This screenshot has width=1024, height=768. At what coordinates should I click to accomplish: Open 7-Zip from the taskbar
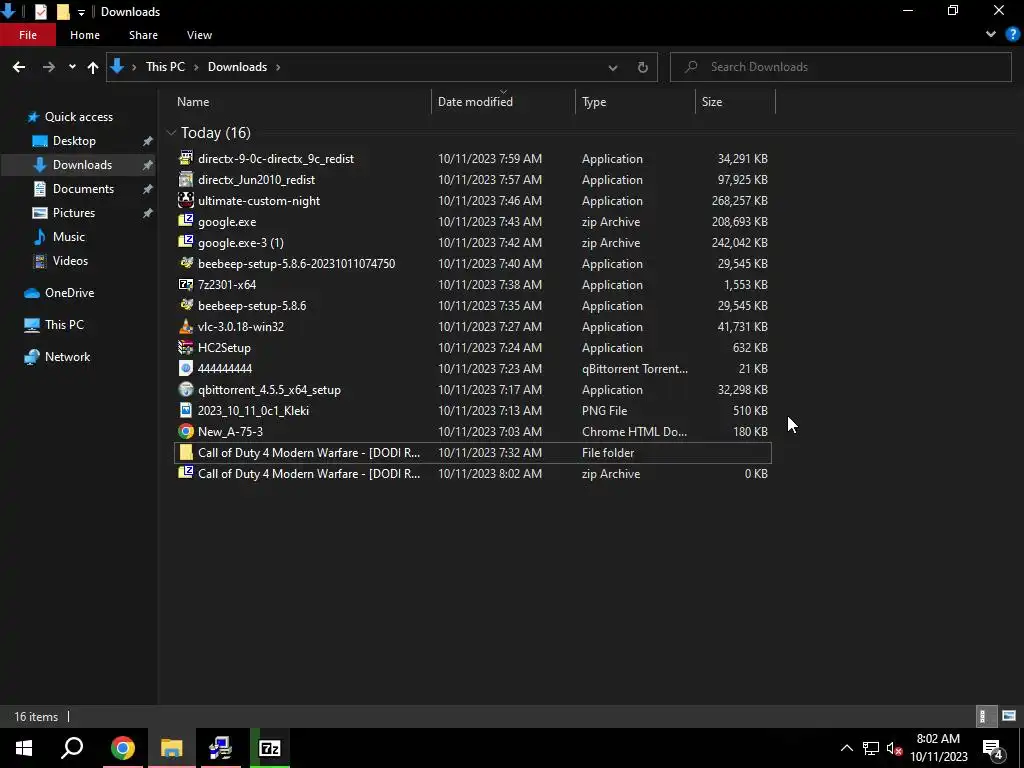pyautogui.click(x=270, y=748)
